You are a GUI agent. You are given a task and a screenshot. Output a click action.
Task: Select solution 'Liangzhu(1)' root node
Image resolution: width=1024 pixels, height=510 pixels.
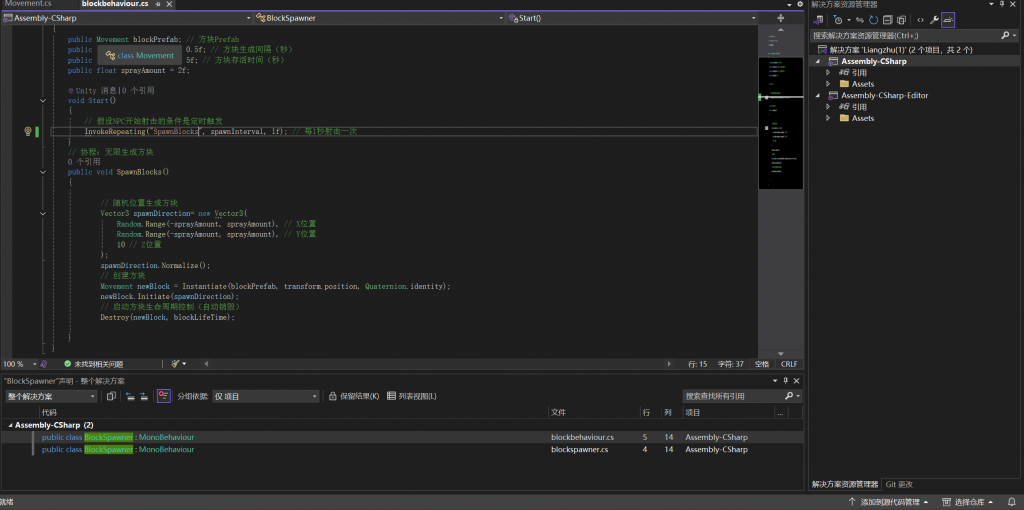tap(901, 50)
